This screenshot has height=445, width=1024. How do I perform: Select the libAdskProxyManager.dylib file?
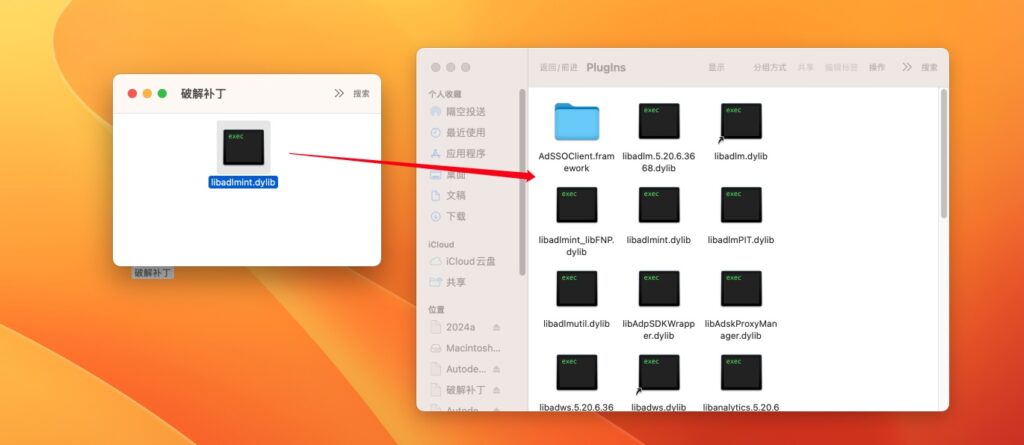741,288
